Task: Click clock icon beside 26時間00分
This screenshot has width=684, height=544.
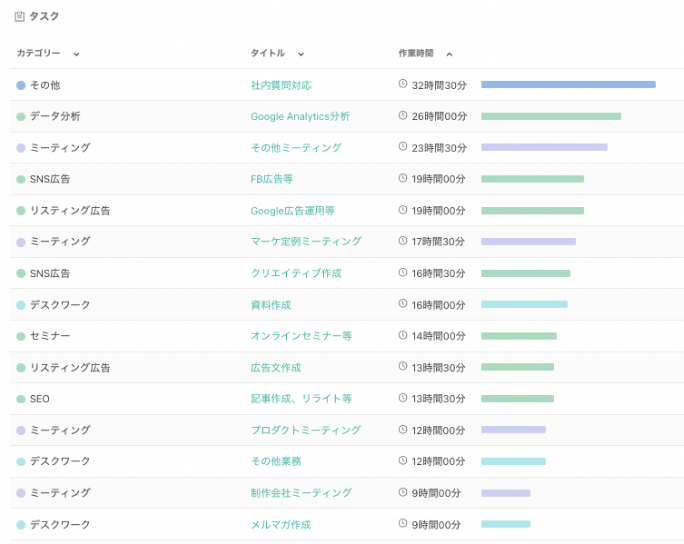Action: click(403, 116)
